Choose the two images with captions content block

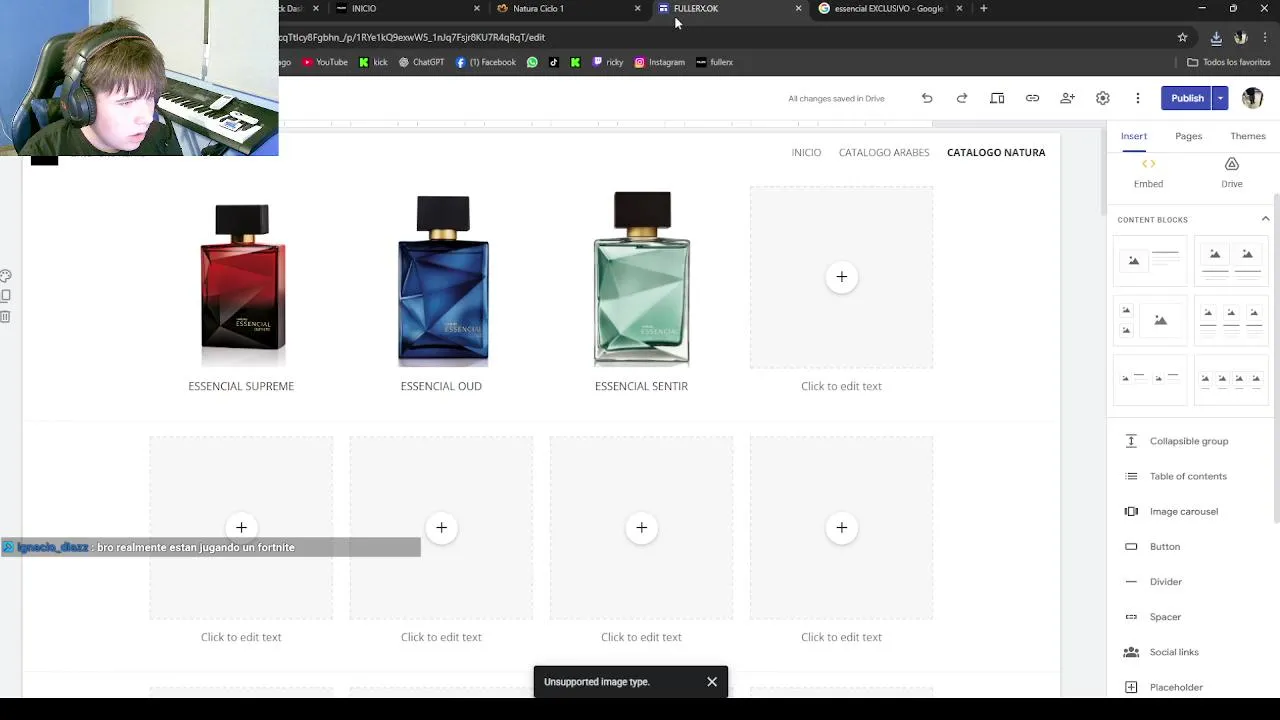pos(1231,260)
